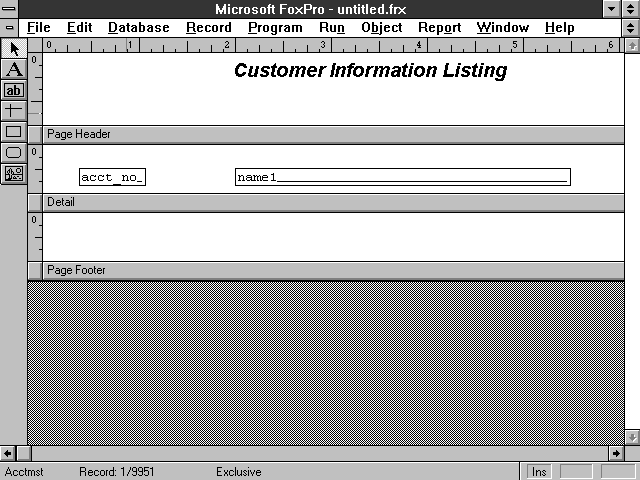Image resolution: width=640 pixels, height=480 pixels.
Task: Select the Rectangle tool
Action: (x=13, y=131)
